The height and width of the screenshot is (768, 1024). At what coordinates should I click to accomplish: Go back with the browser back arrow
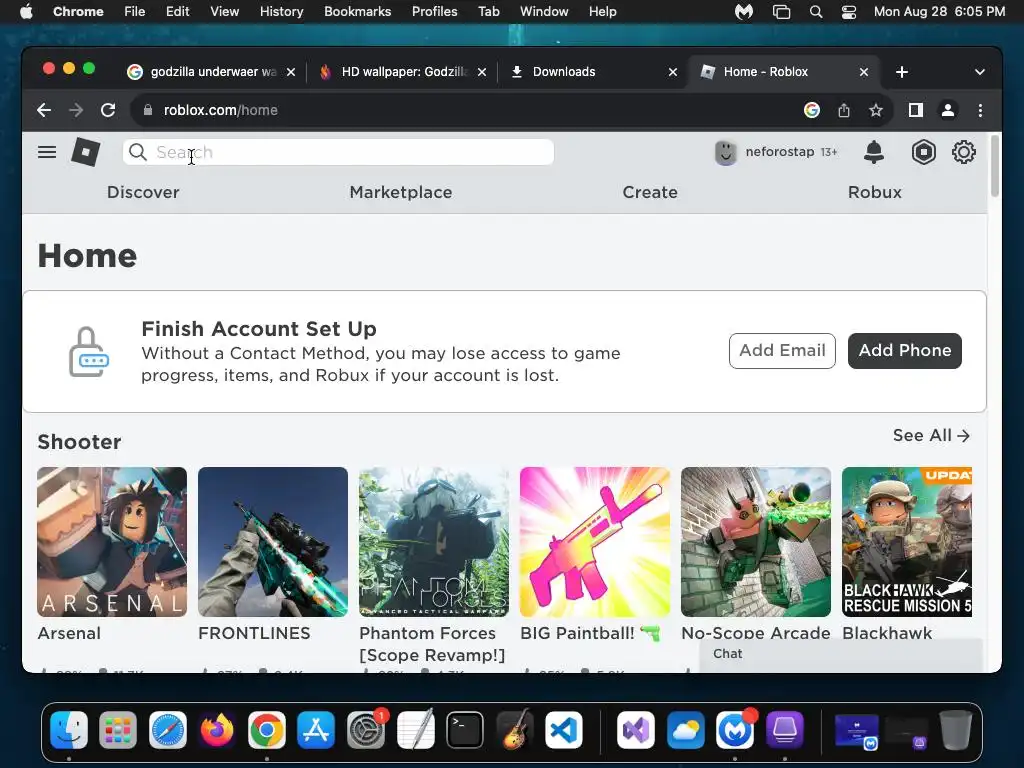[44, 110]
